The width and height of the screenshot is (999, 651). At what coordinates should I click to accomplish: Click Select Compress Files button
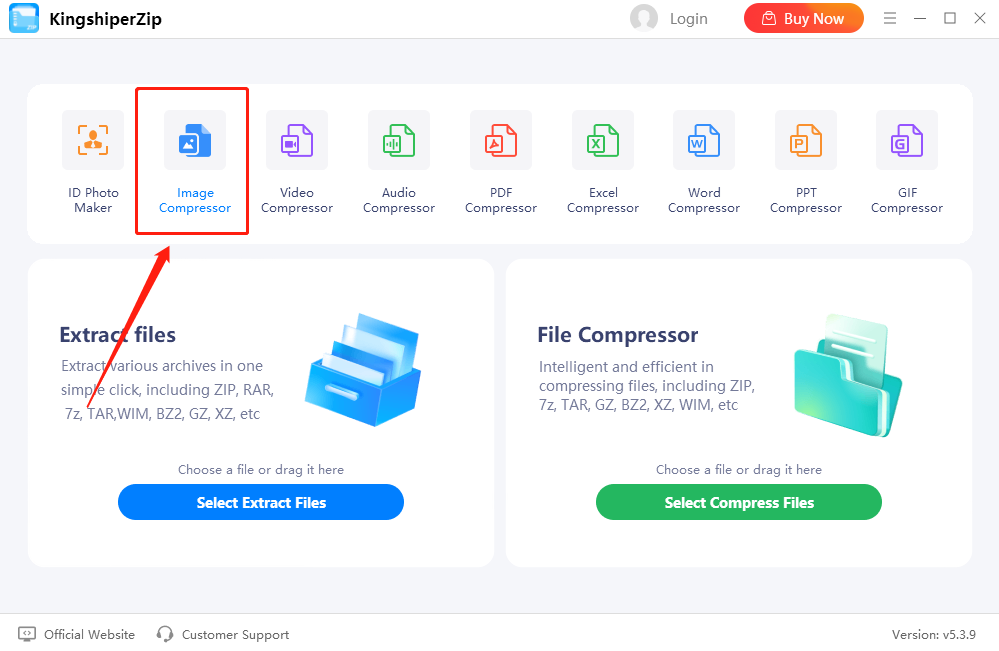[739, 502]
